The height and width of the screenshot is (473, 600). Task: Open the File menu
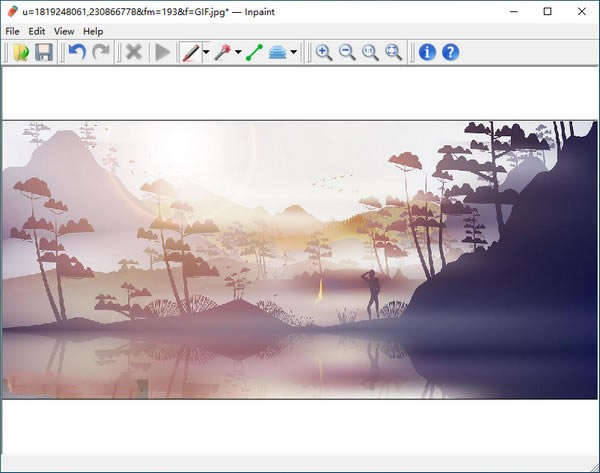(x=12, y=31)
